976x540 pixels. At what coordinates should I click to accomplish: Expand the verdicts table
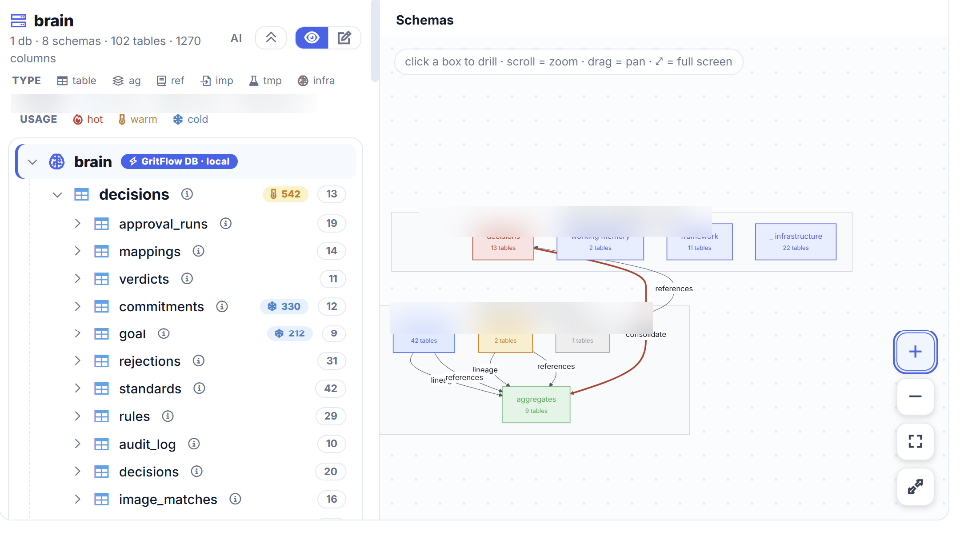[77, 279]
